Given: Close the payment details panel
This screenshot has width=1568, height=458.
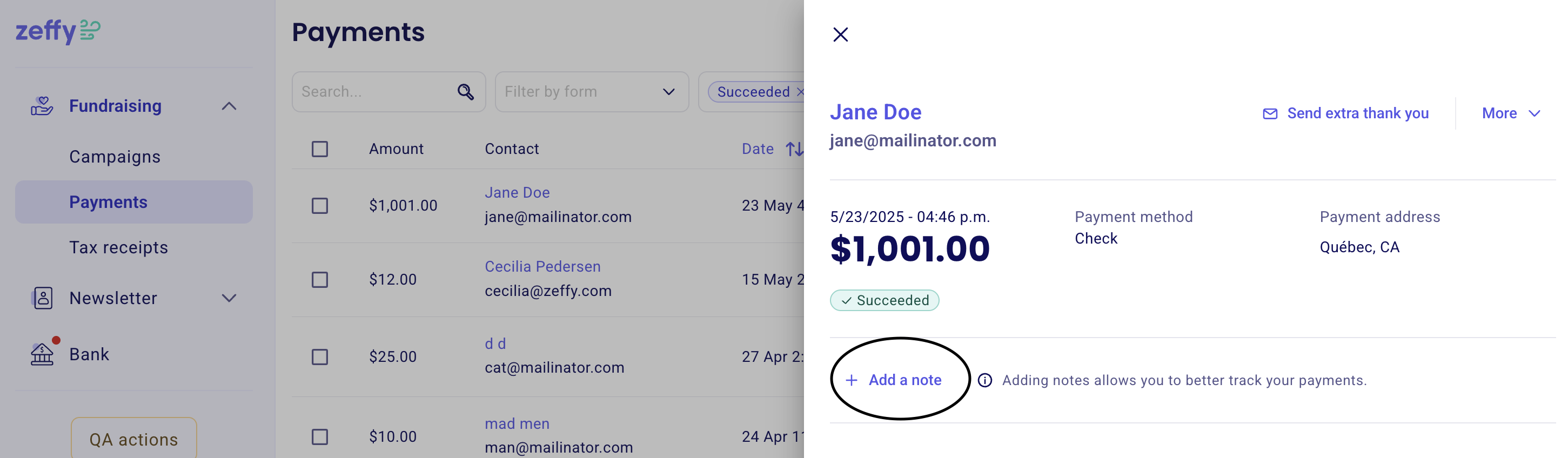Looking at the screenshot, I should [x=840, y=35].
